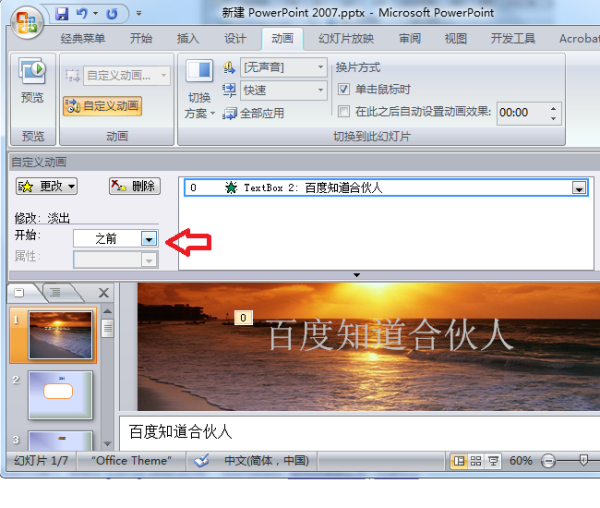
Task: Click slide panel scroll up arrow
Action: coord(108,311)
